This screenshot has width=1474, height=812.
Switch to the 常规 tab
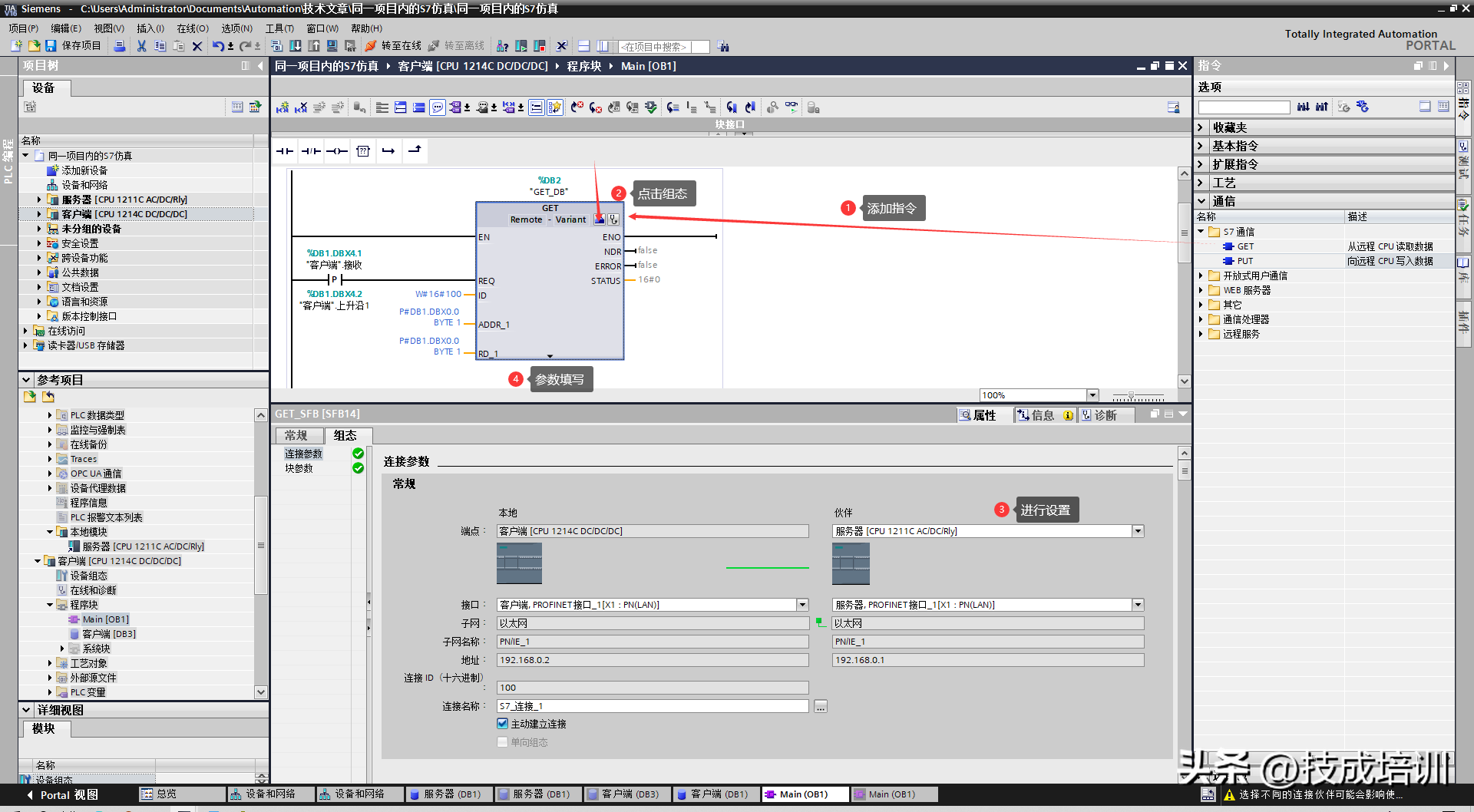point(296,436)
